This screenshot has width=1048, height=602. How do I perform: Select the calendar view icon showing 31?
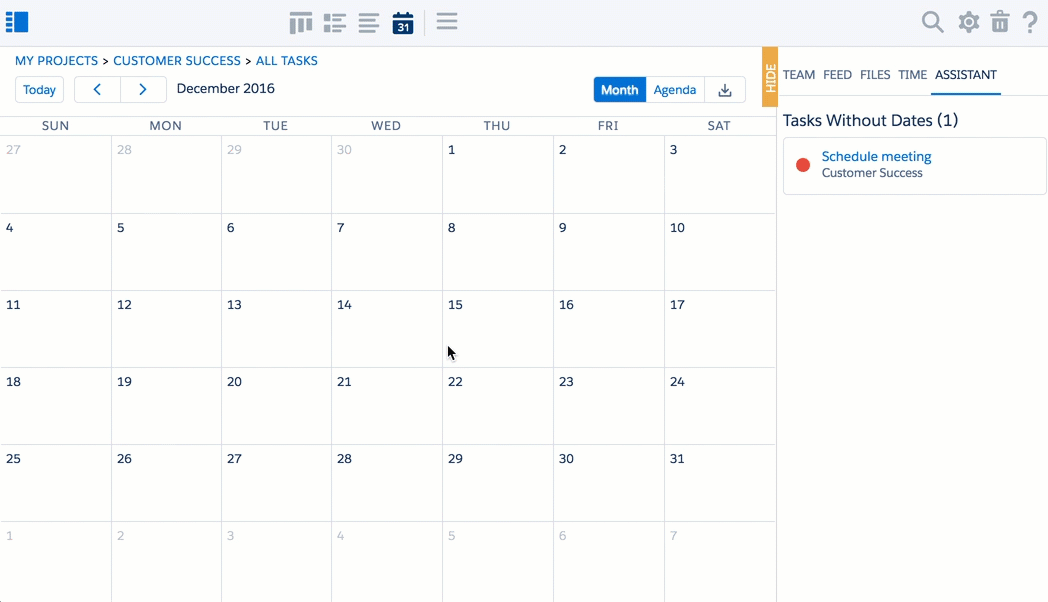pos(402,23)
